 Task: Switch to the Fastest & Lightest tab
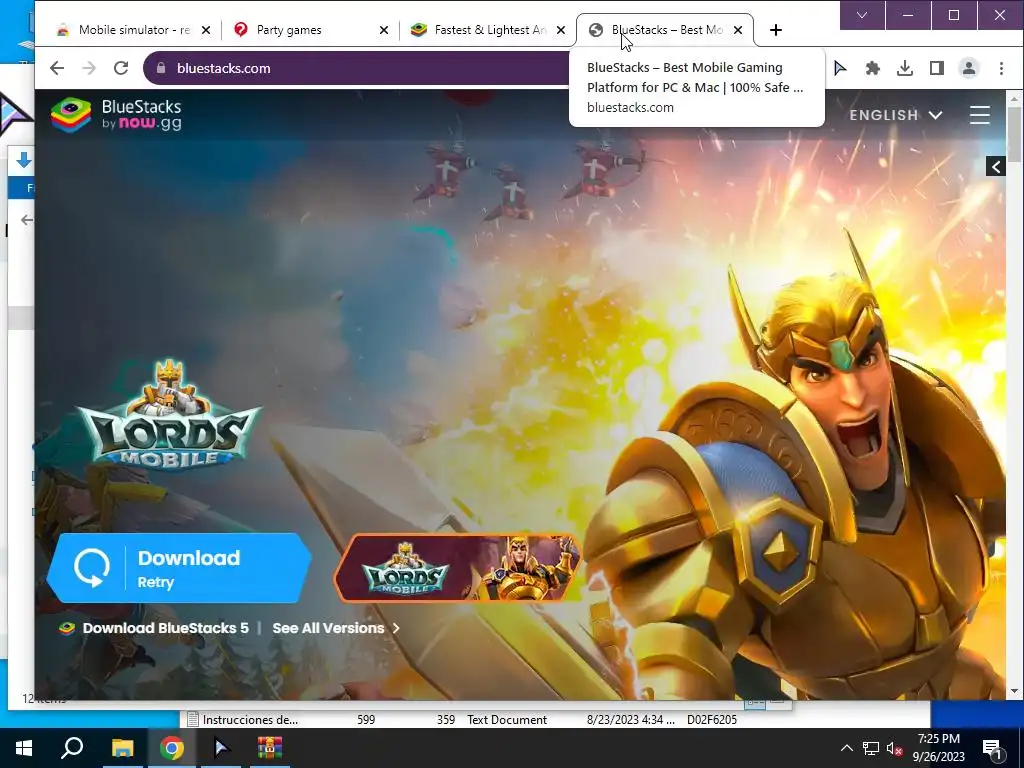pos(490,30)
